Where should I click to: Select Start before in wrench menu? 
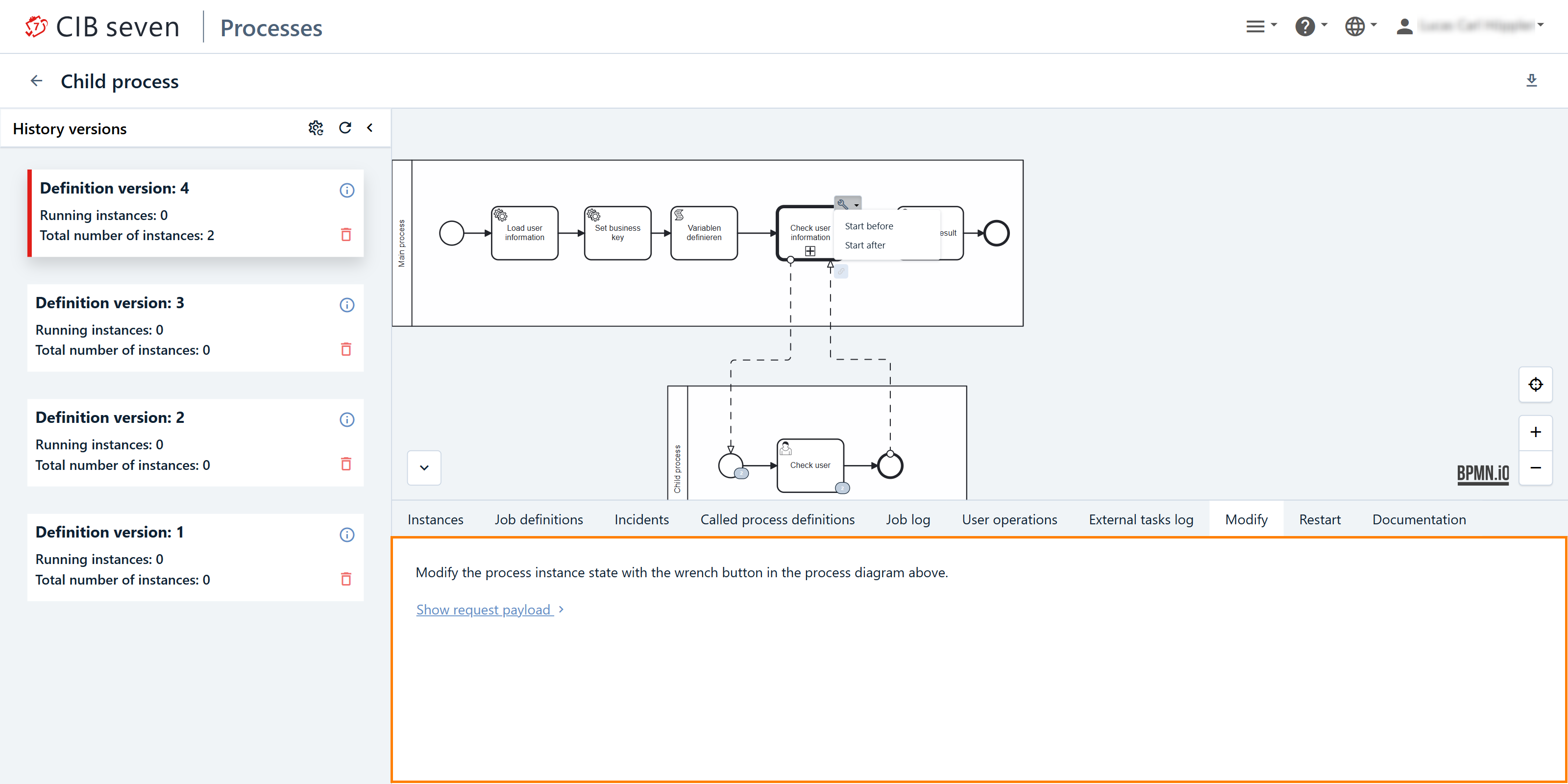[869, 226]
